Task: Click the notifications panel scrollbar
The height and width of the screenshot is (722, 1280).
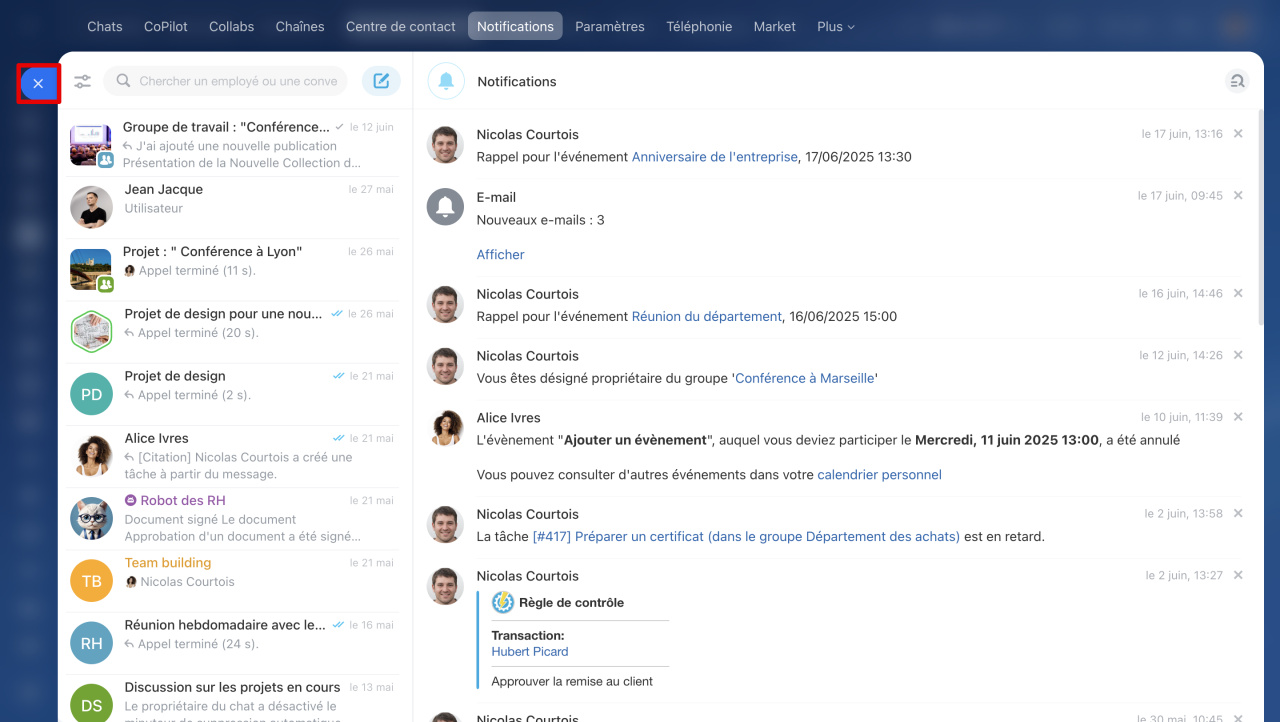Action: coord(1261,218)
